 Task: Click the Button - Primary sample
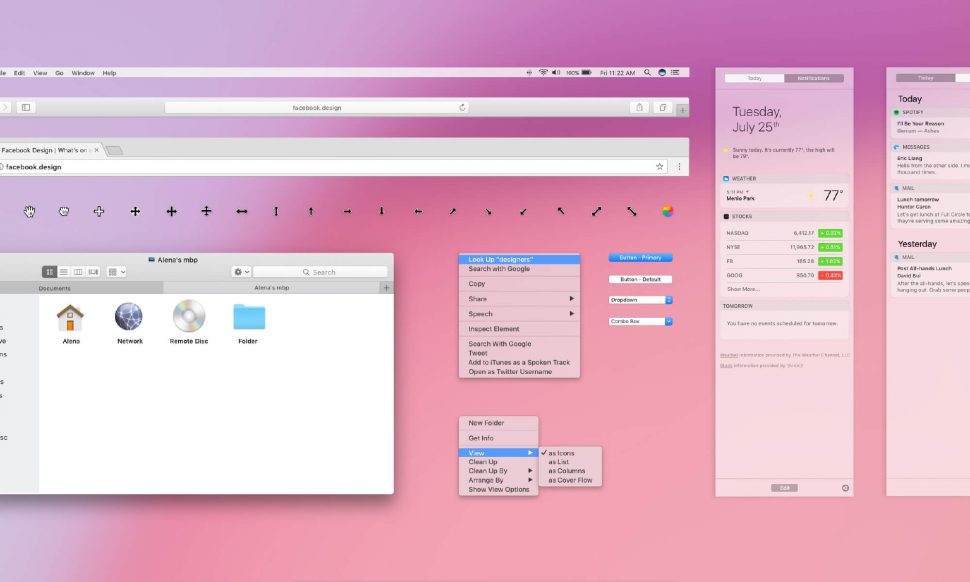tap(640, 257)
